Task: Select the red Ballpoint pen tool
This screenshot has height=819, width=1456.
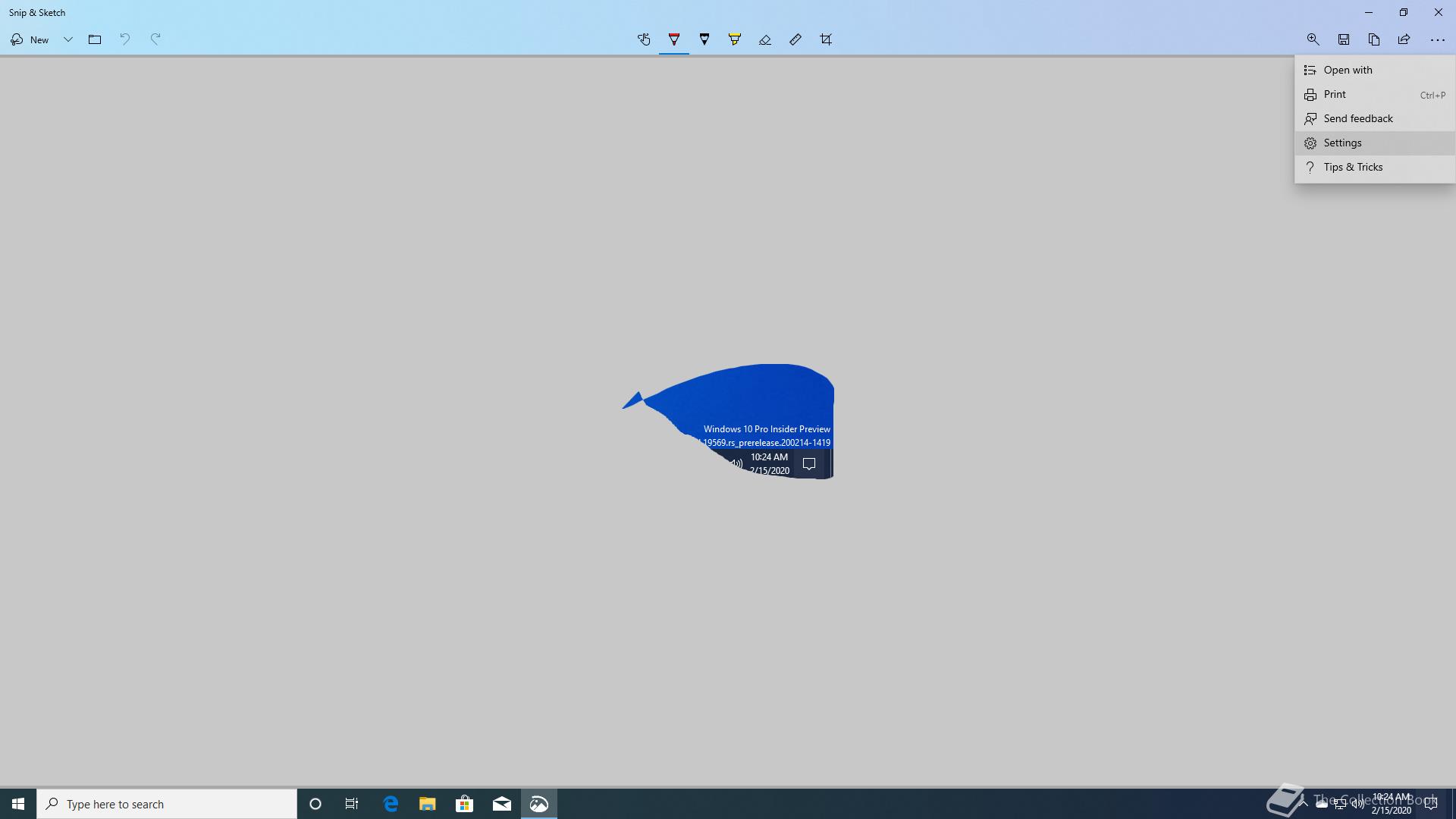Action: (x=674, y=39)
